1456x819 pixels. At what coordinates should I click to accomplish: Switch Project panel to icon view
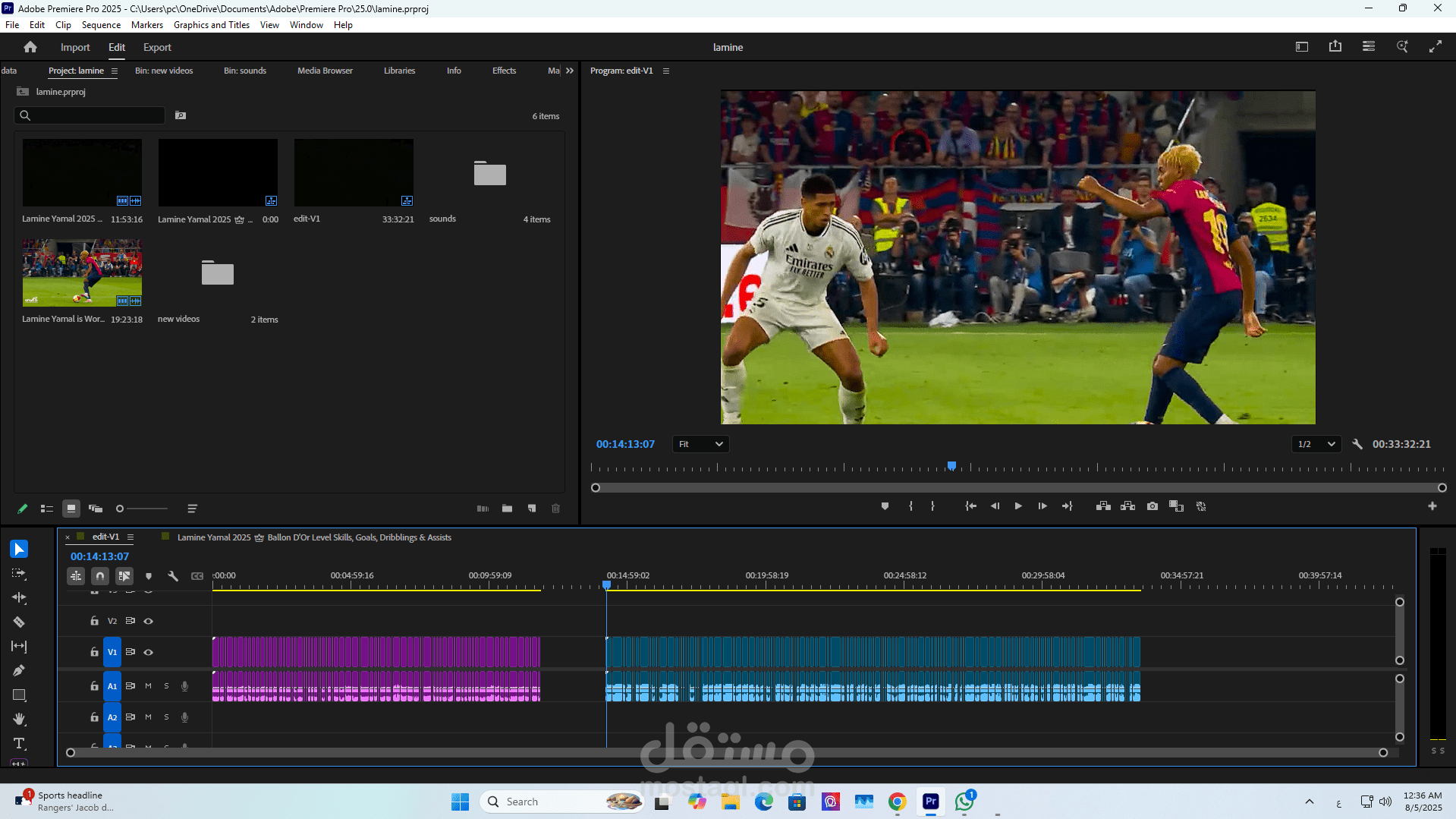[x=71, y=509]
